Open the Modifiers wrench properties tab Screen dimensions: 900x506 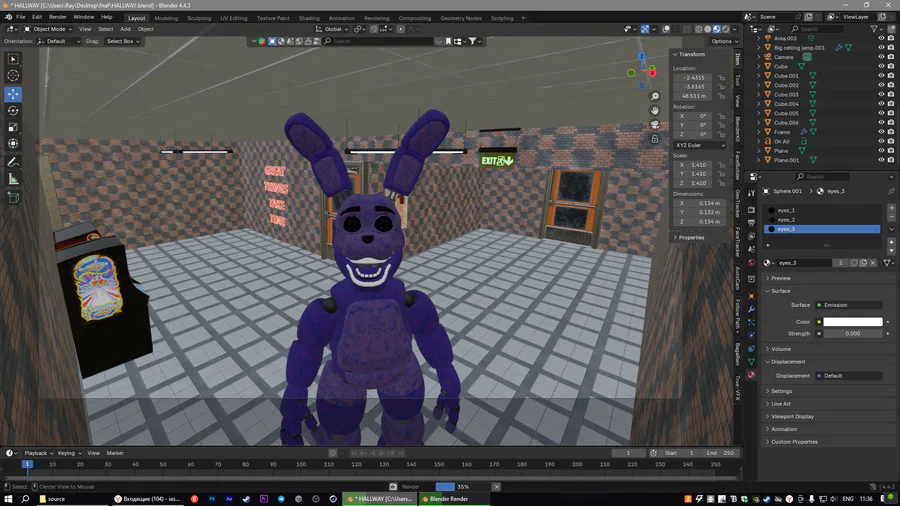pyautogui.click(x=751, y=309)
